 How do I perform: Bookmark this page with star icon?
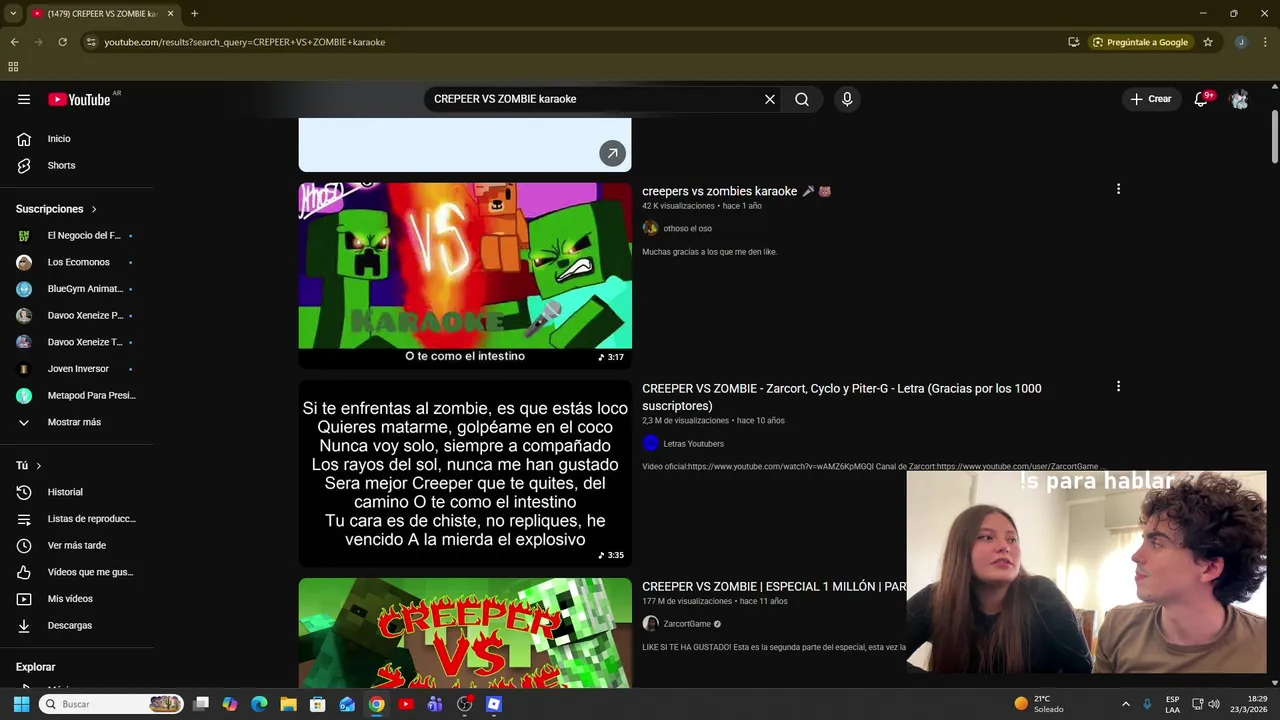[1208, 42]
